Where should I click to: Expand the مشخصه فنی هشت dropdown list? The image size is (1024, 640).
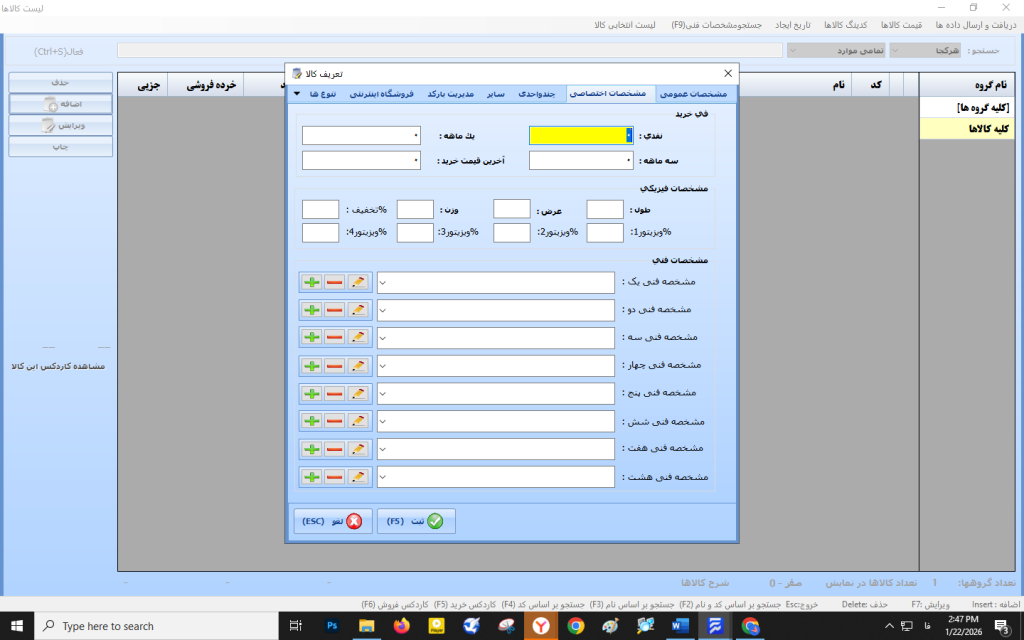384,477
